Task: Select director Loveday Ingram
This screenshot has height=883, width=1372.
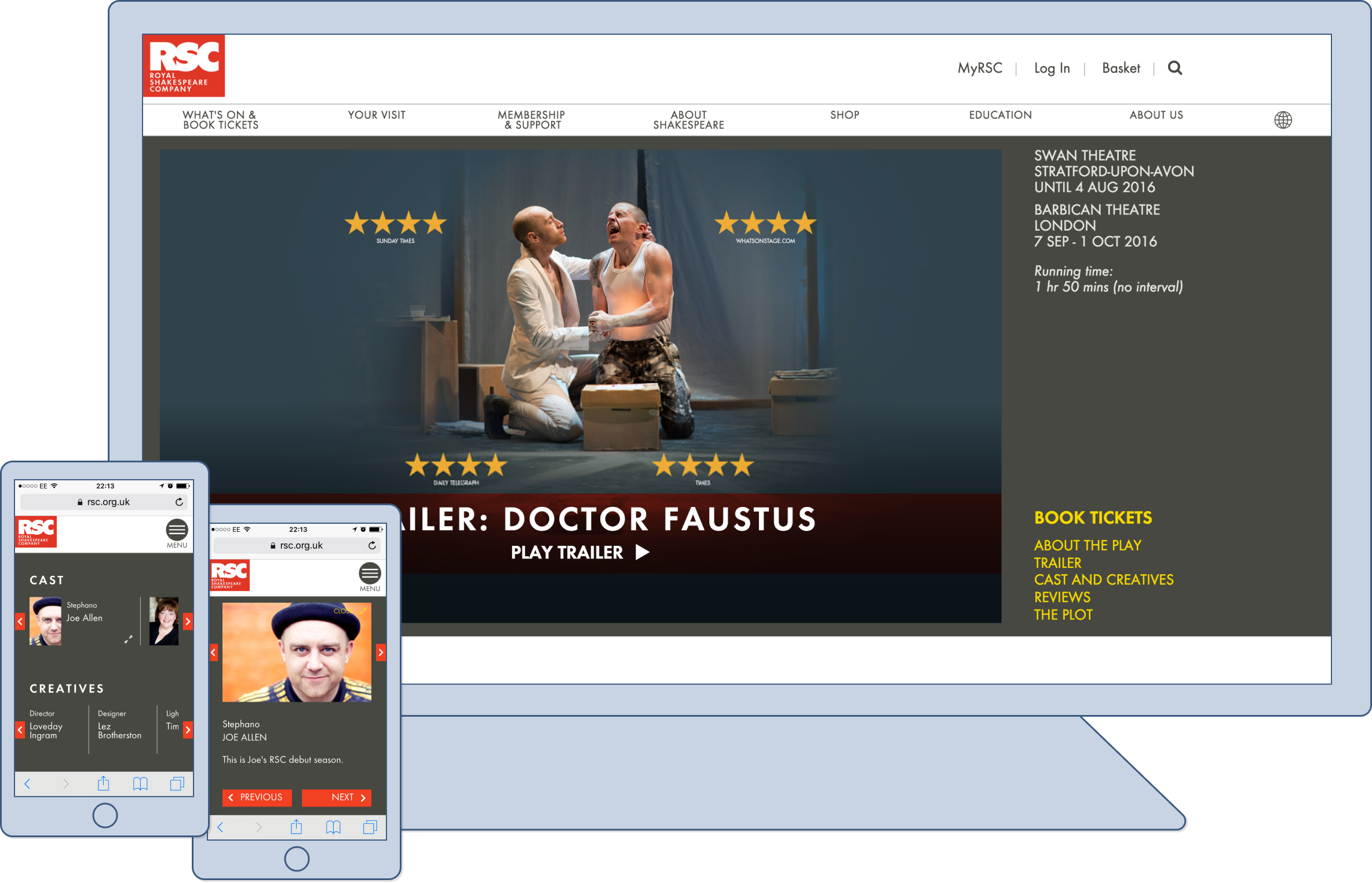Action: (46, 730)
